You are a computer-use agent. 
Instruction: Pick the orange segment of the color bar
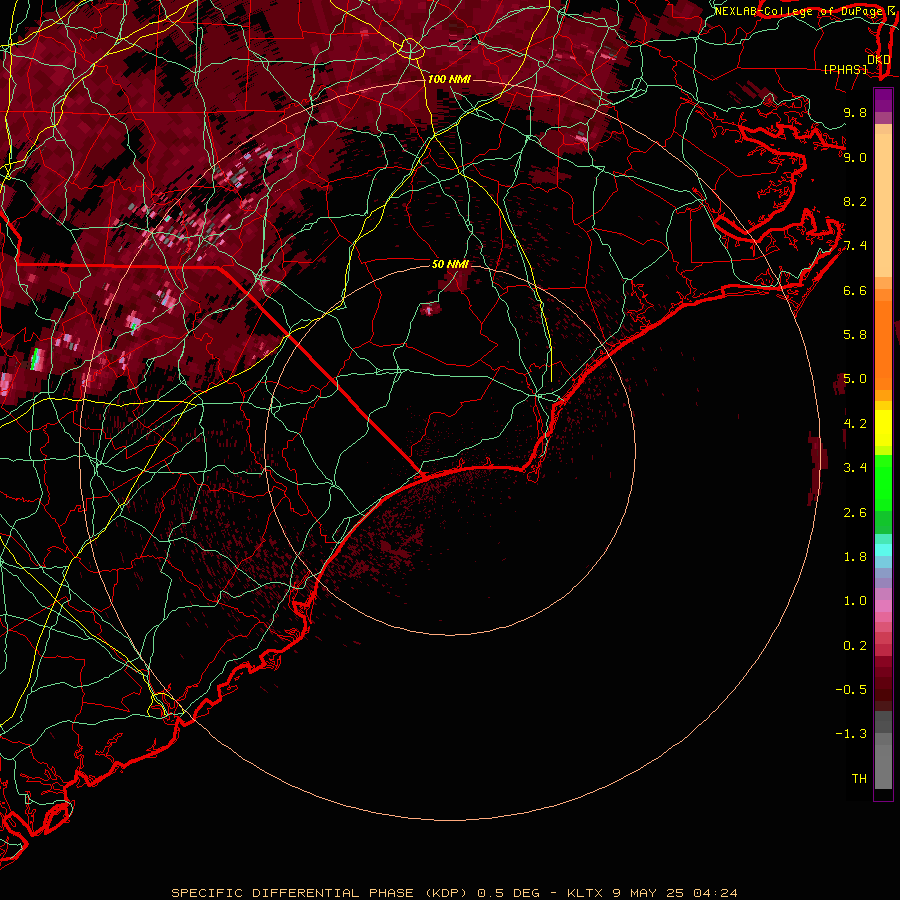[x=883, y=344]
